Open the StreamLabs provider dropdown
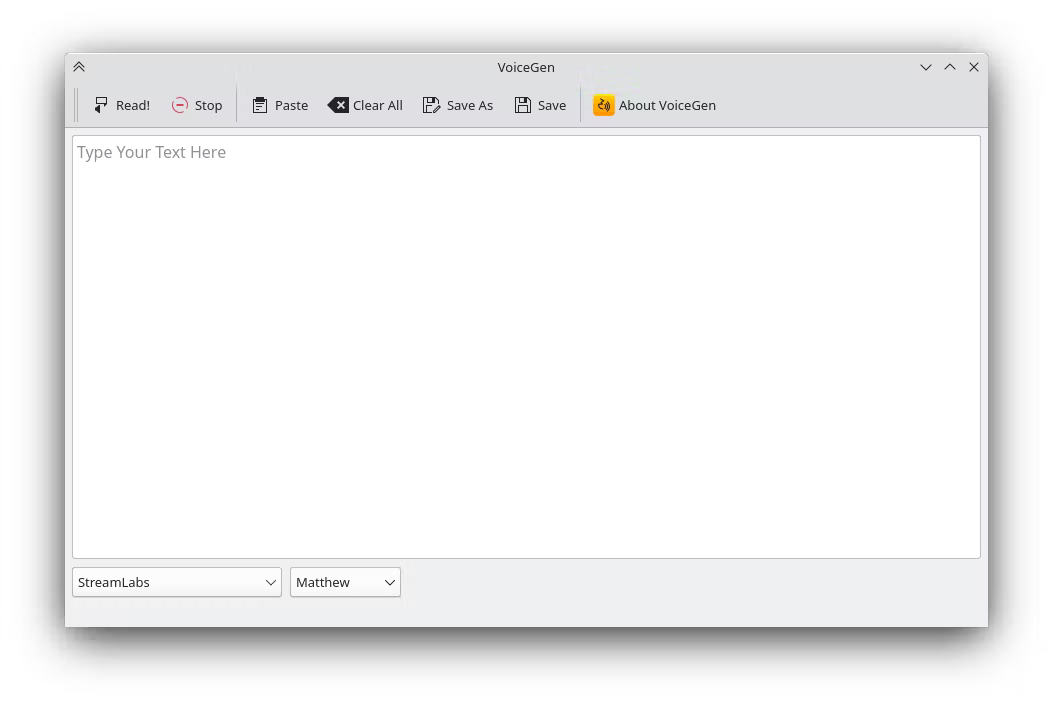The height and width of the screenshot is (704, 1053). click(x=177, y=582)
